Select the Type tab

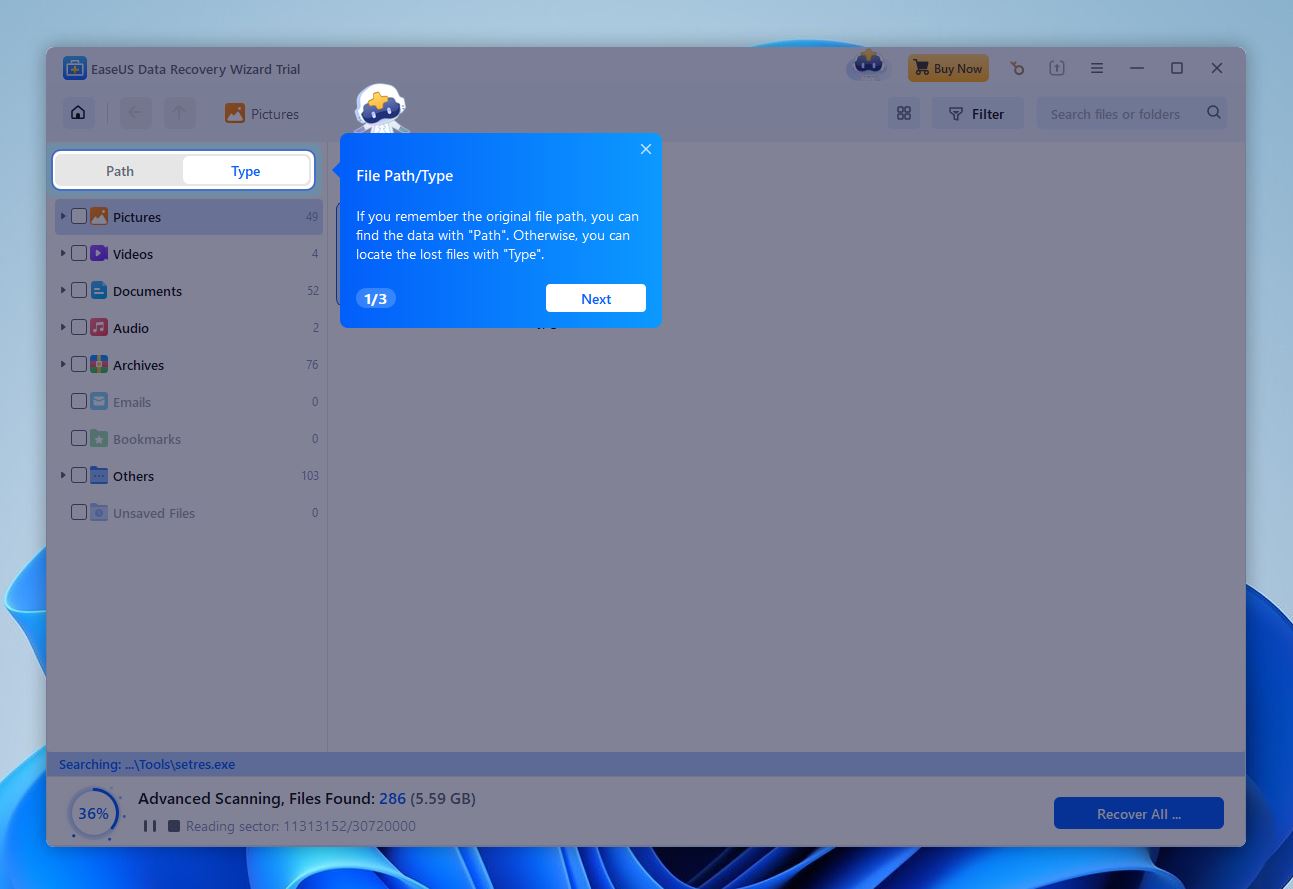click(245, 170)
